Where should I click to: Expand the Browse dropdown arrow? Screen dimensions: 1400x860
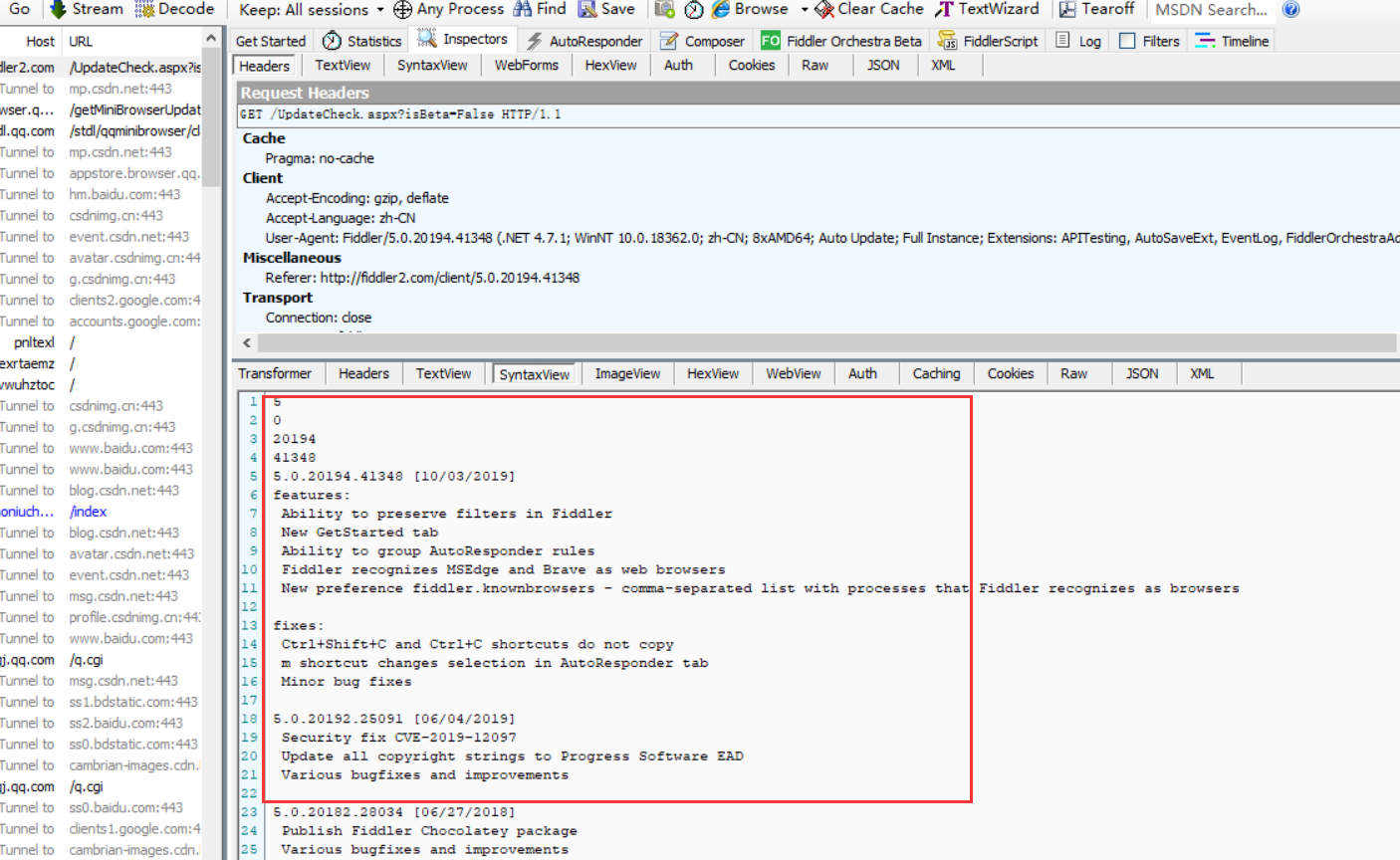tap(805, 10)
